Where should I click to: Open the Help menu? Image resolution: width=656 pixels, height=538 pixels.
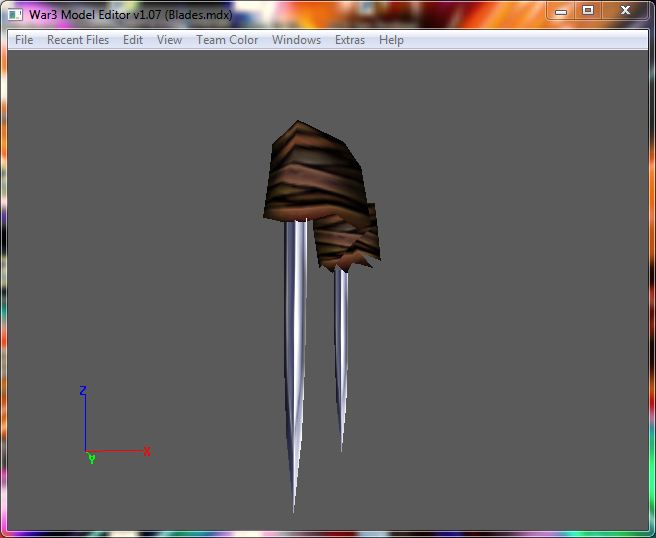[x=391, y=40]
